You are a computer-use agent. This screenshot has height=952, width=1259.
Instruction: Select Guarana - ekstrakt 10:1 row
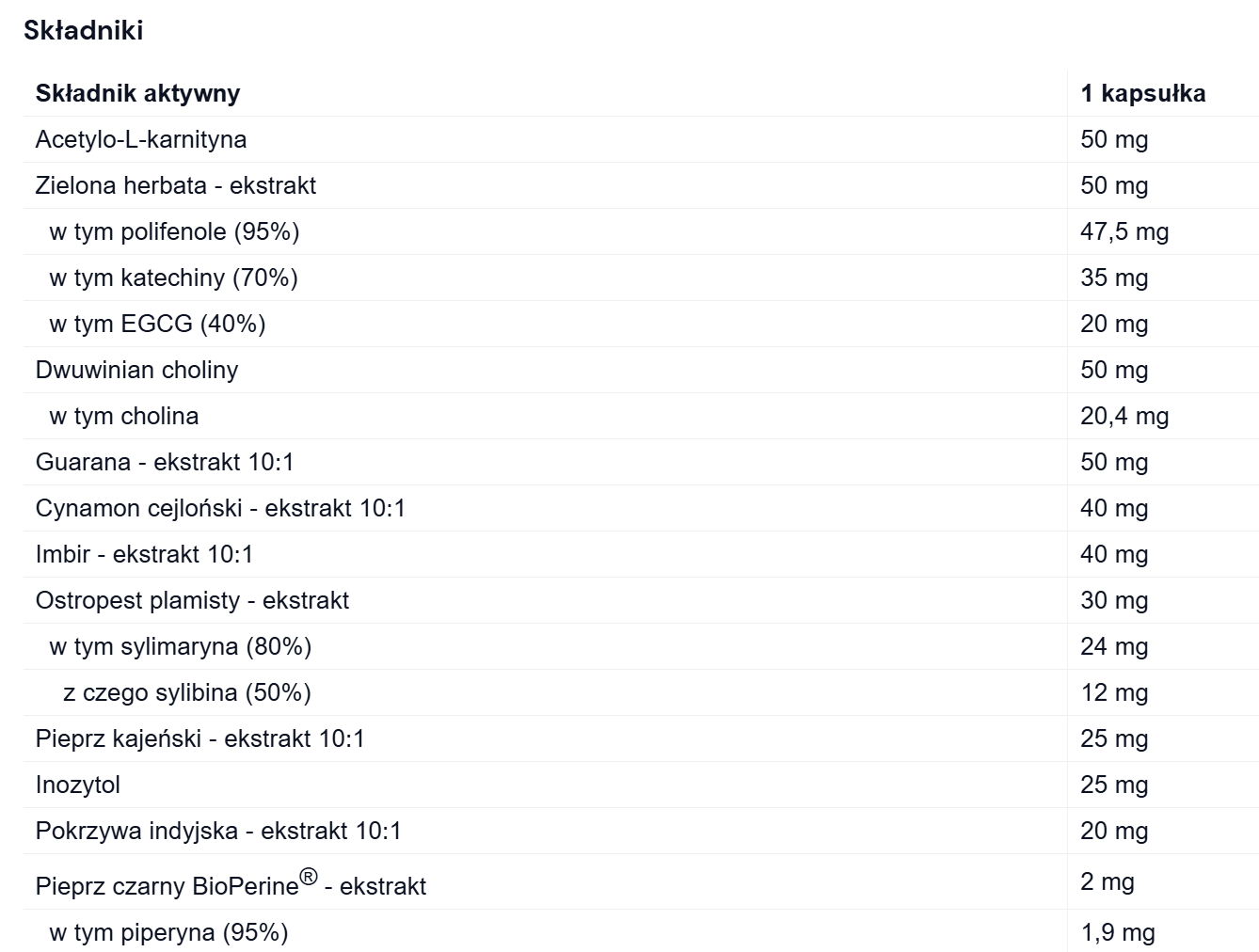[x=165, y=462]
